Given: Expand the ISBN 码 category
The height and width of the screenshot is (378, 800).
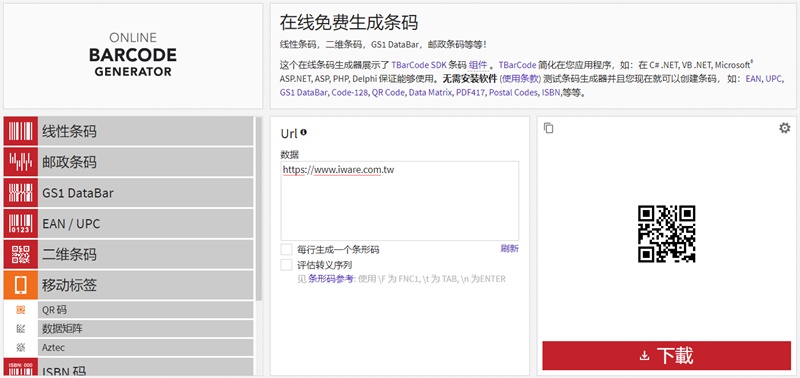Looking at the screenshot, I should coord(129,367).
